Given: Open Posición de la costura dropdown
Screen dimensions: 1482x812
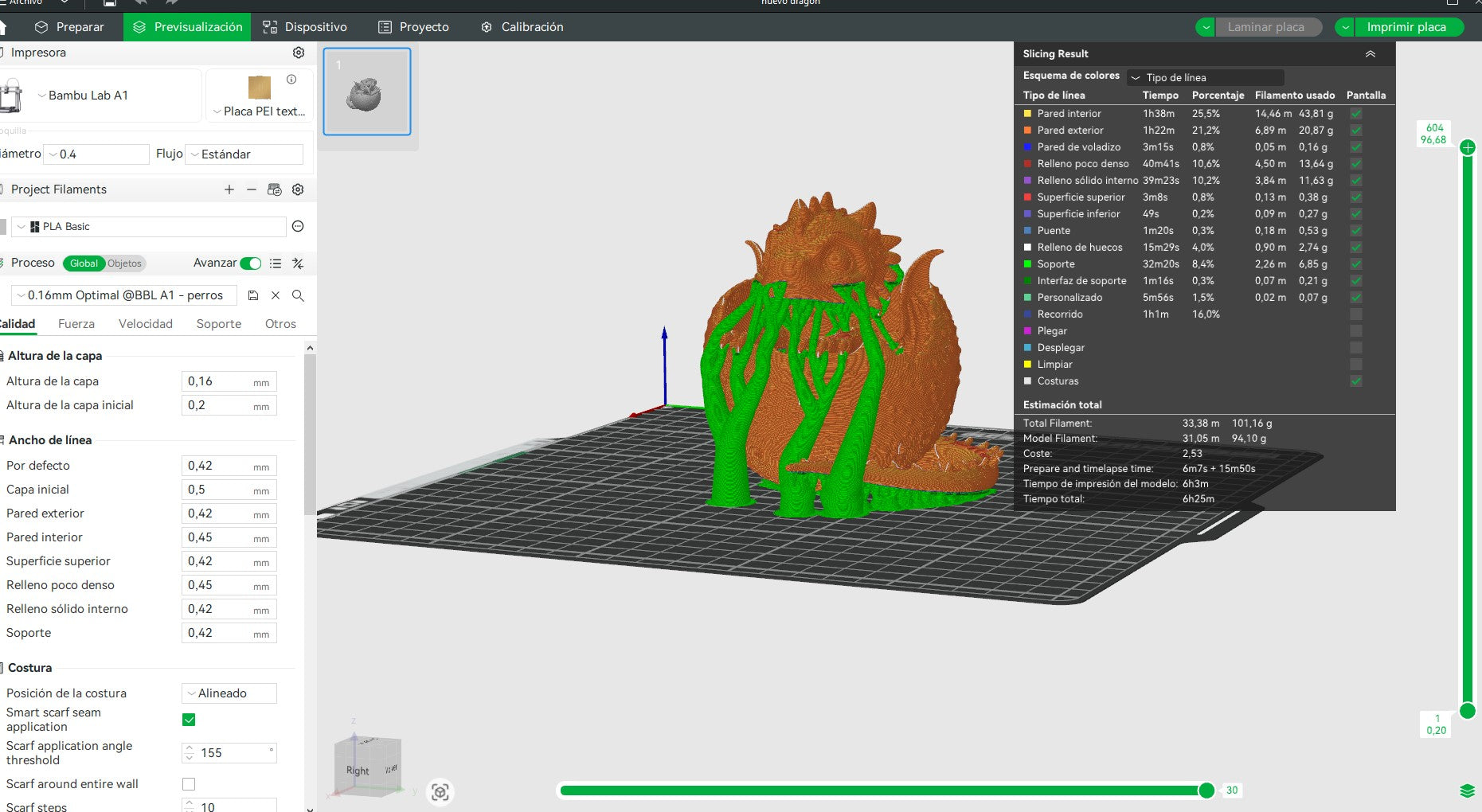Looking at the screenshot, I should click(x=229, y=693).
